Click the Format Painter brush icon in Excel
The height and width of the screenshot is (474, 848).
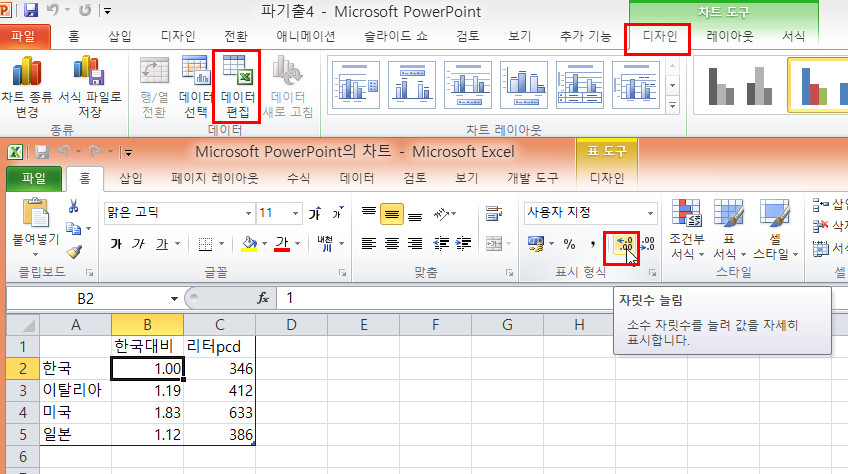74,252
